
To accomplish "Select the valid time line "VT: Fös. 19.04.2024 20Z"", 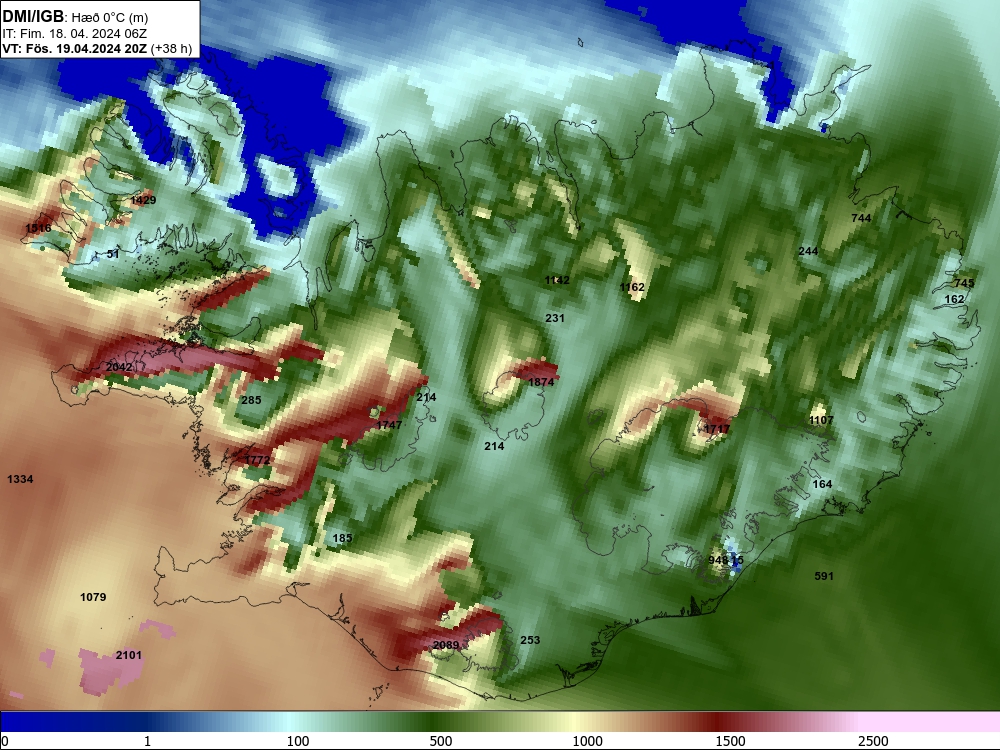I will (75, 48).
